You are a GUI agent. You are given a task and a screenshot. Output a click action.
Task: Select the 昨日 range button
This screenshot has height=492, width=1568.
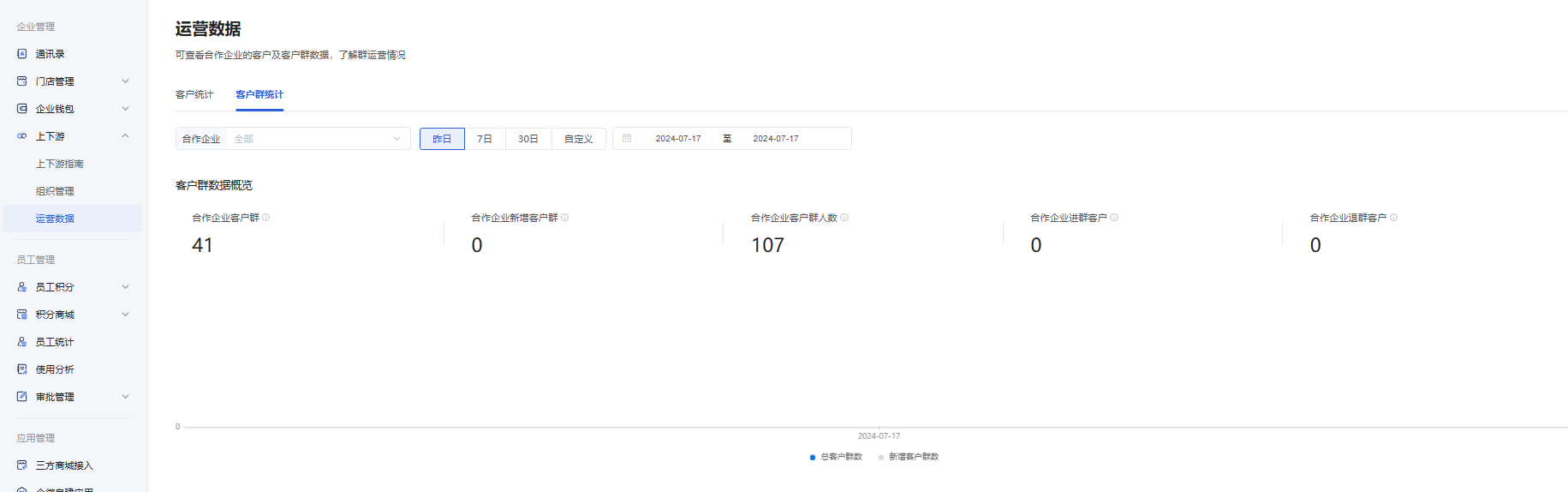442,139
